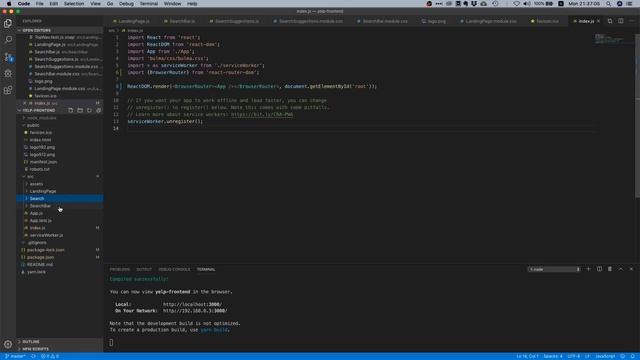Image resolution: width=640 pixels, height=360 pixels.
Task: Open the Terminal menu in the menu bar
Action: [x=149, y=4]
